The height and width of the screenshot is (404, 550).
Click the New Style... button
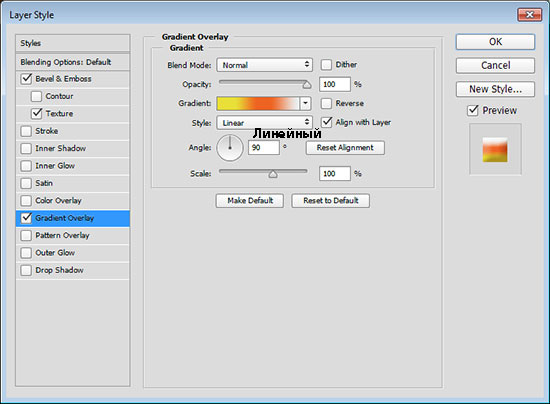[x=495, y=89]
